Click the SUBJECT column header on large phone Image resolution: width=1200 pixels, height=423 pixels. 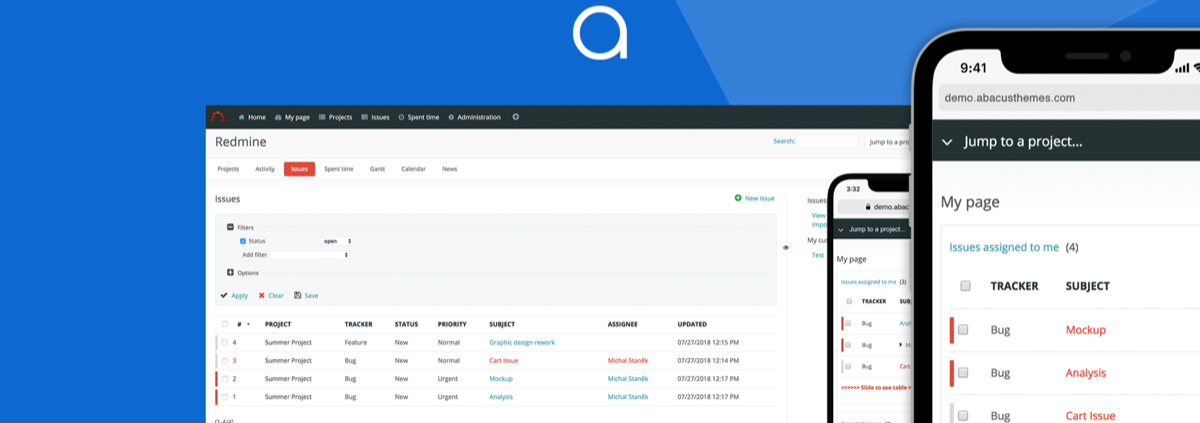tap(1087, 286)
